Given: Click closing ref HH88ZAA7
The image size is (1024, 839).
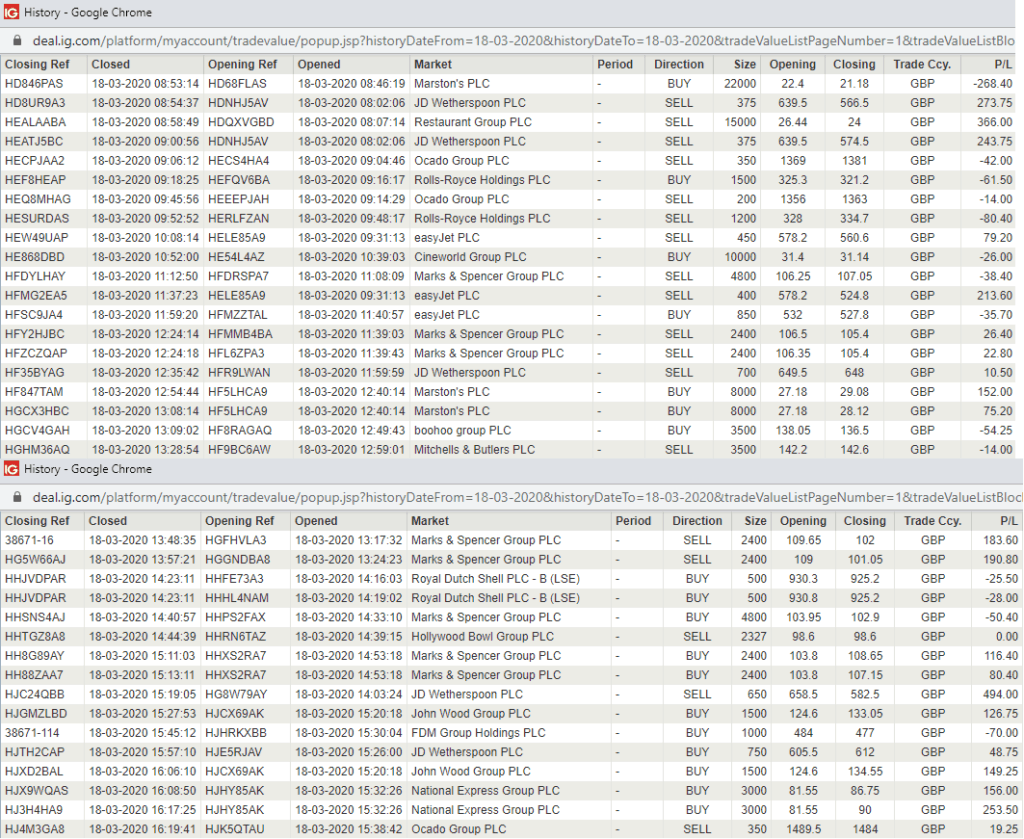Looking at the screenshot, I should tap(34, 675).
